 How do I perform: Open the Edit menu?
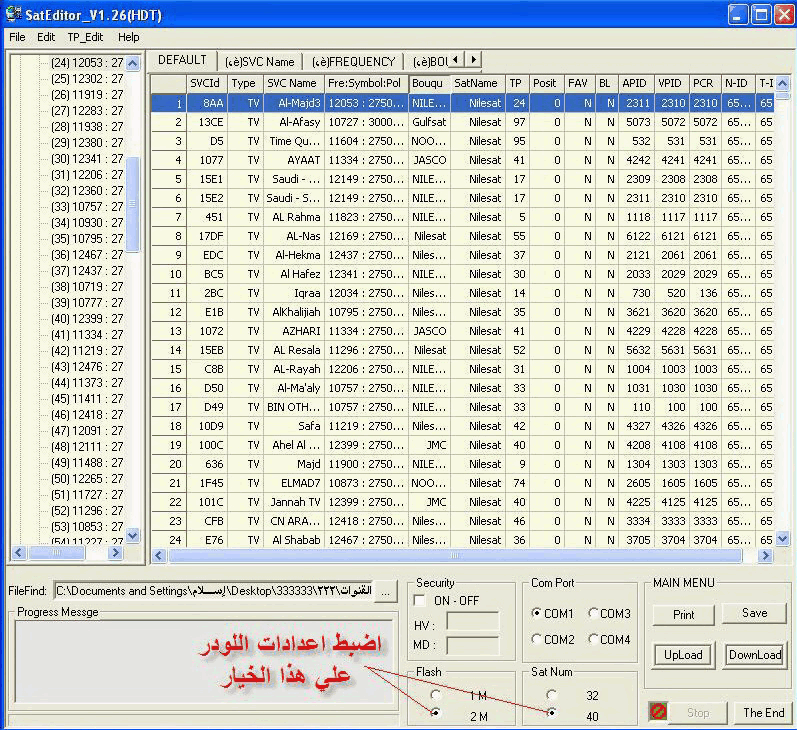click(46, 37)
